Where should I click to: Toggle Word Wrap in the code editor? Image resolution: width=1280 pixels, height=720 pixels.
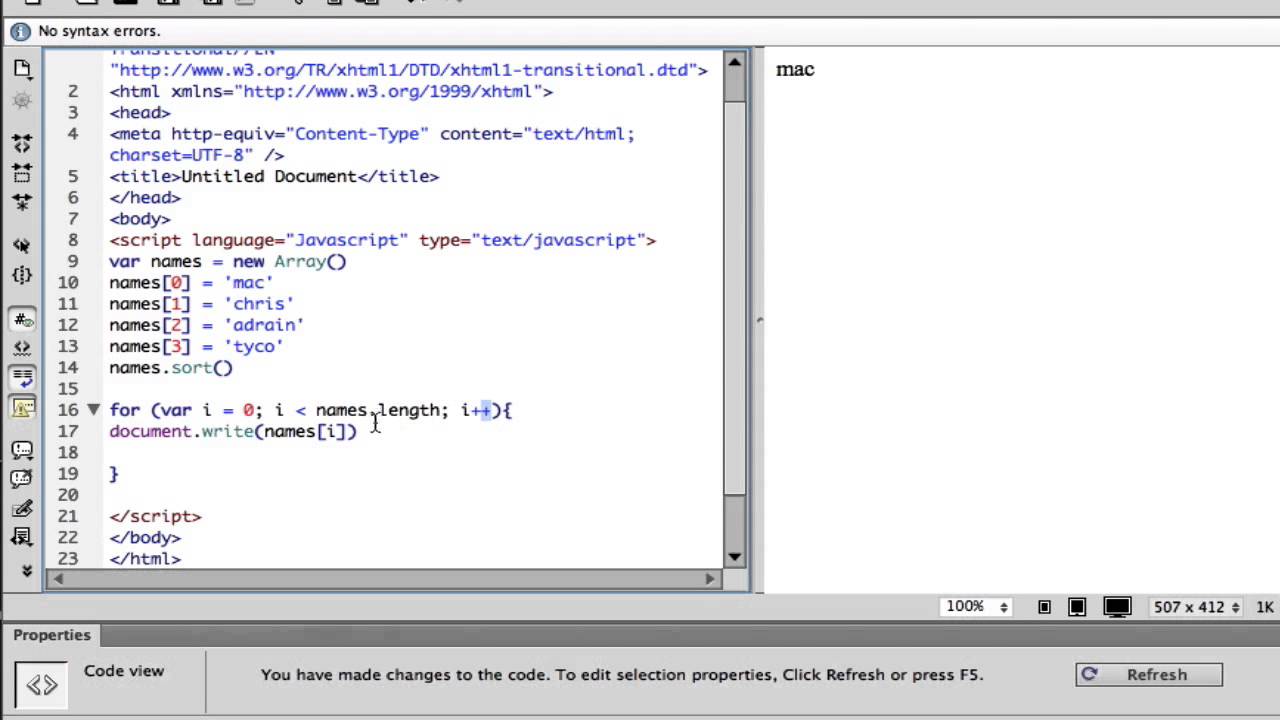coord(22,378)
